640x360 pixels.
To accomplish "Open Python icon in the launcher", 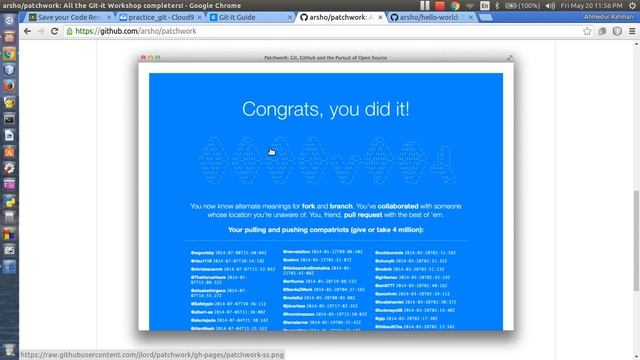I will pos(9,201).
